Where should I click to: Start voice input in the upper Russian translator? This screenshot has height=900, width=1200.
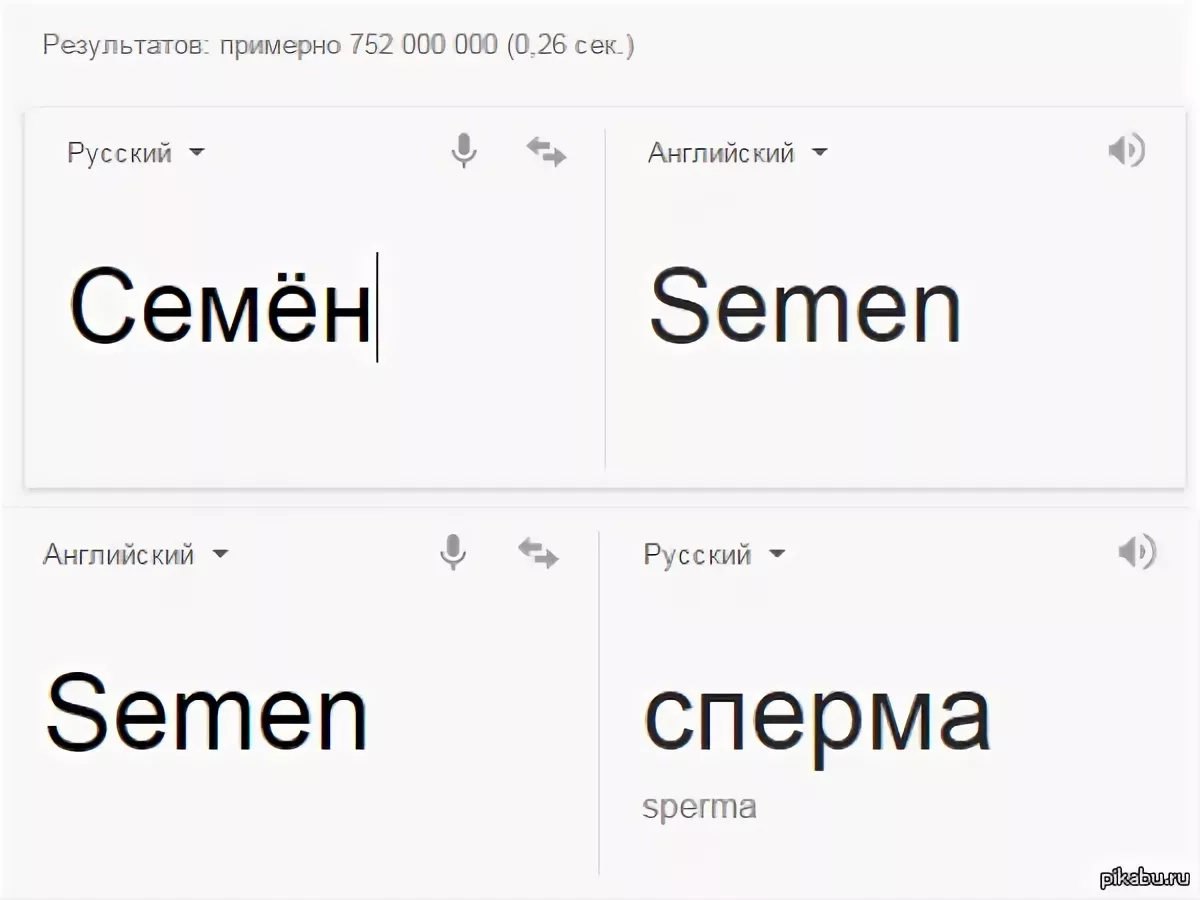(463, 152)
